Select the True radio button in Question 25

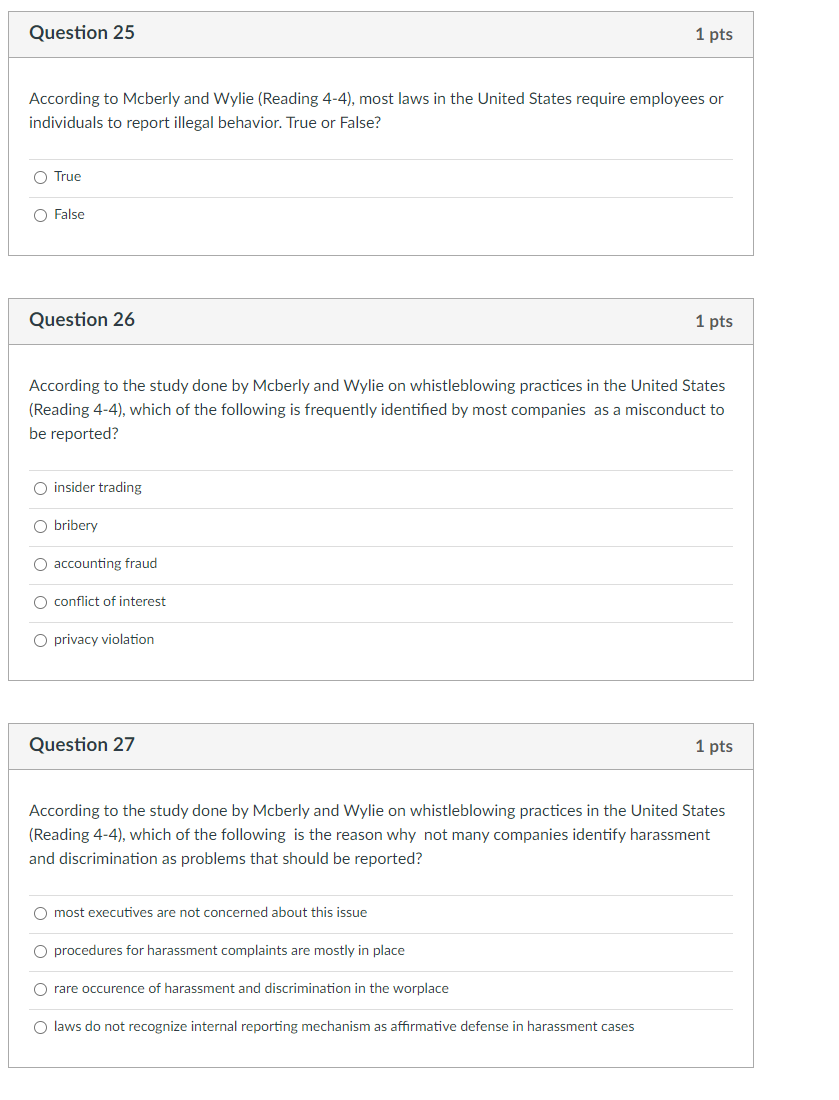point(40,176)
